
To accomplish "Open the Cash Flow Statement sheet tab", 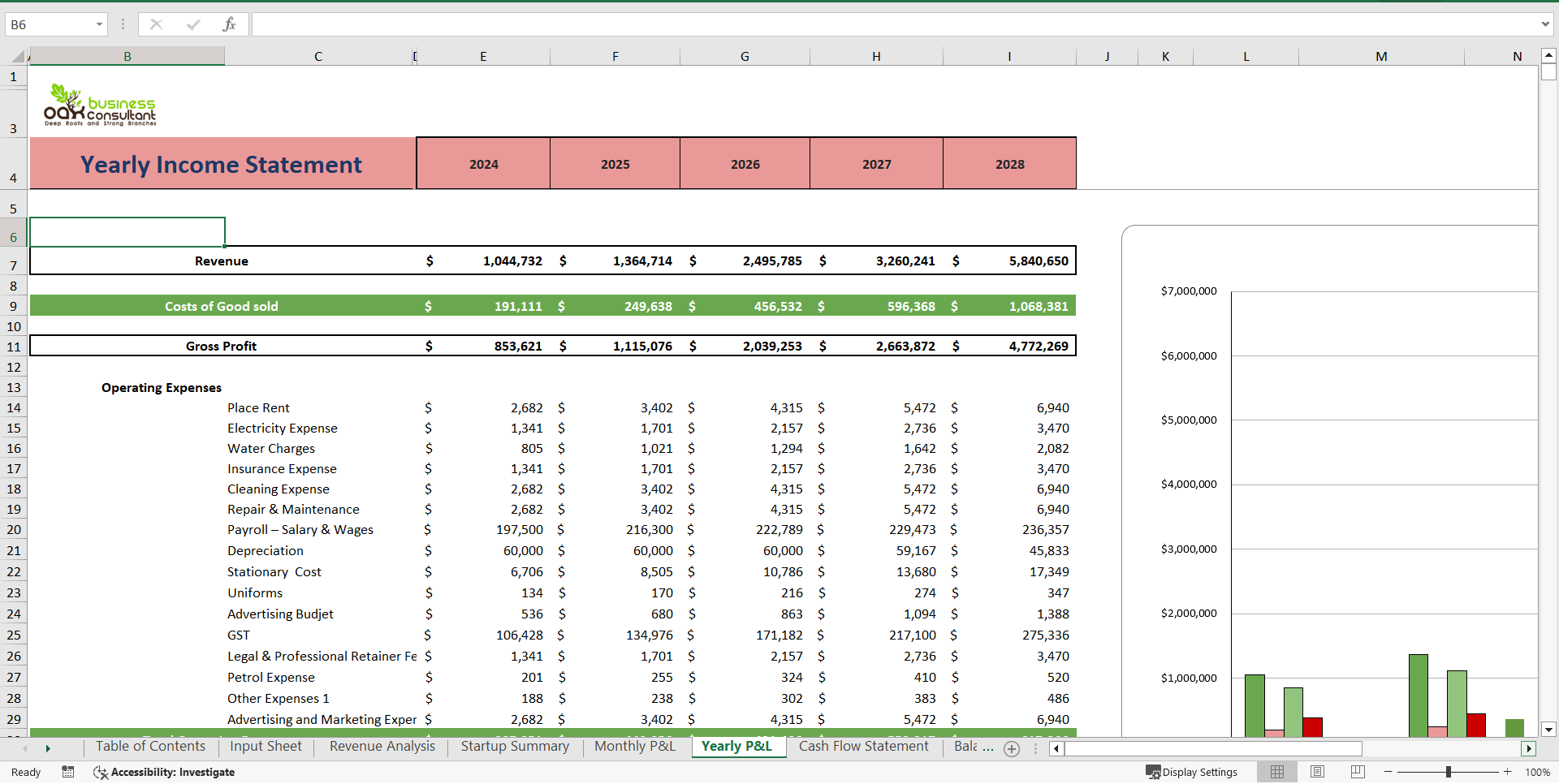I will pos(863,747).
